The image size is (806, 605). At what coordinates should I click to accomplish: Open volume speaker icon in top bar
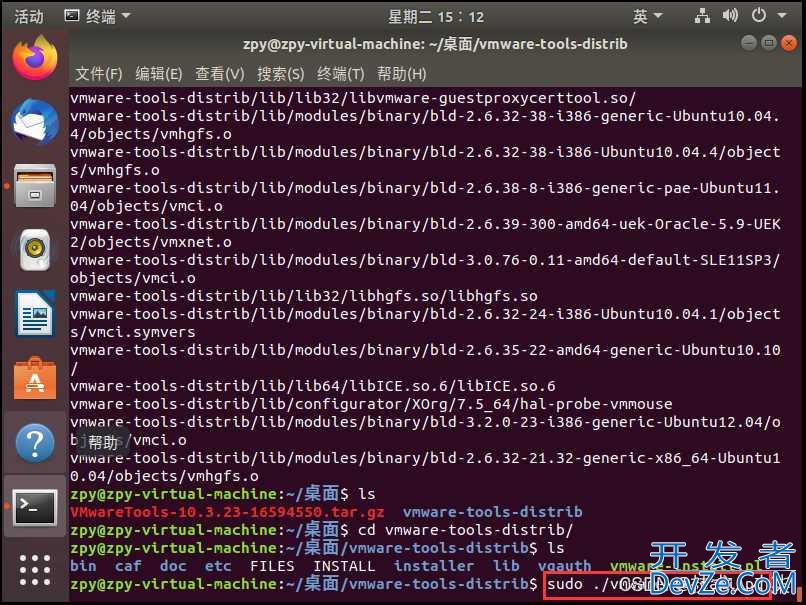coord(730,16)
